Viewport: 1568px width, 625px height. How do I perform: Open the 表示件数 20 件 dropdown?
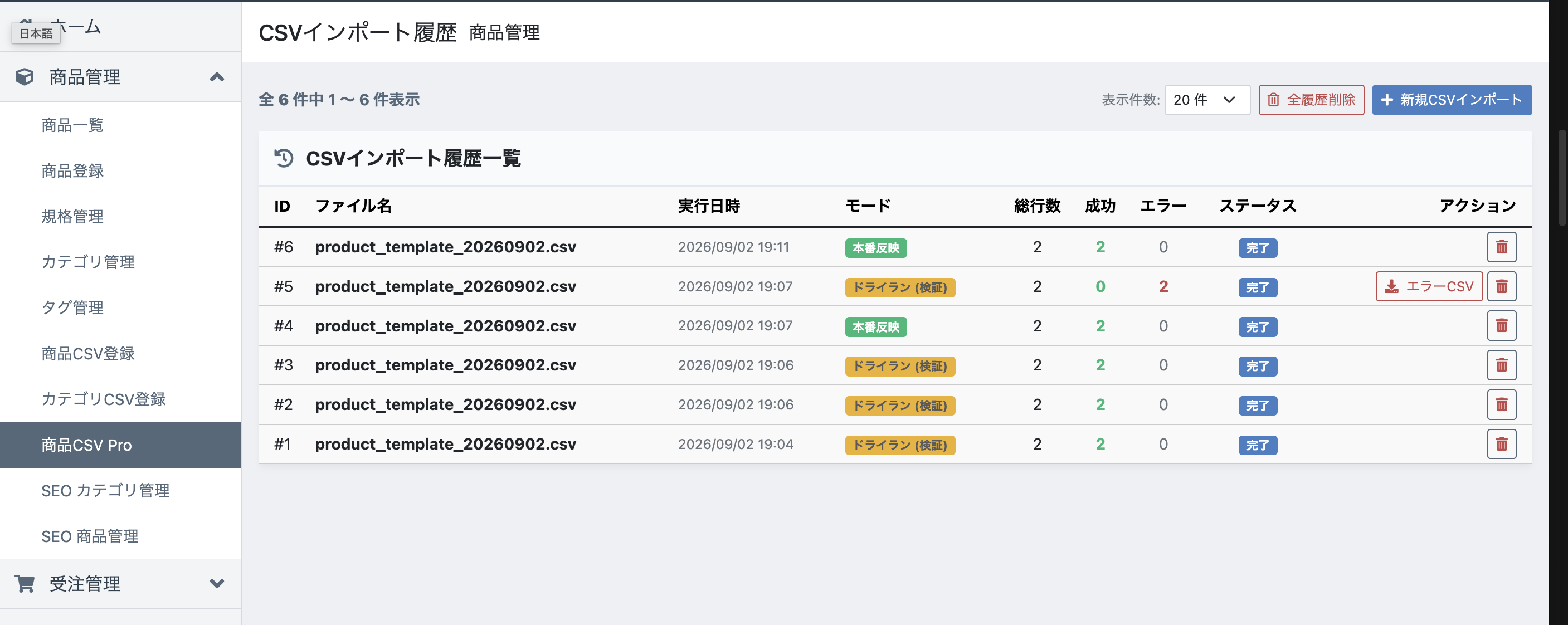(x=1207, y=100)
